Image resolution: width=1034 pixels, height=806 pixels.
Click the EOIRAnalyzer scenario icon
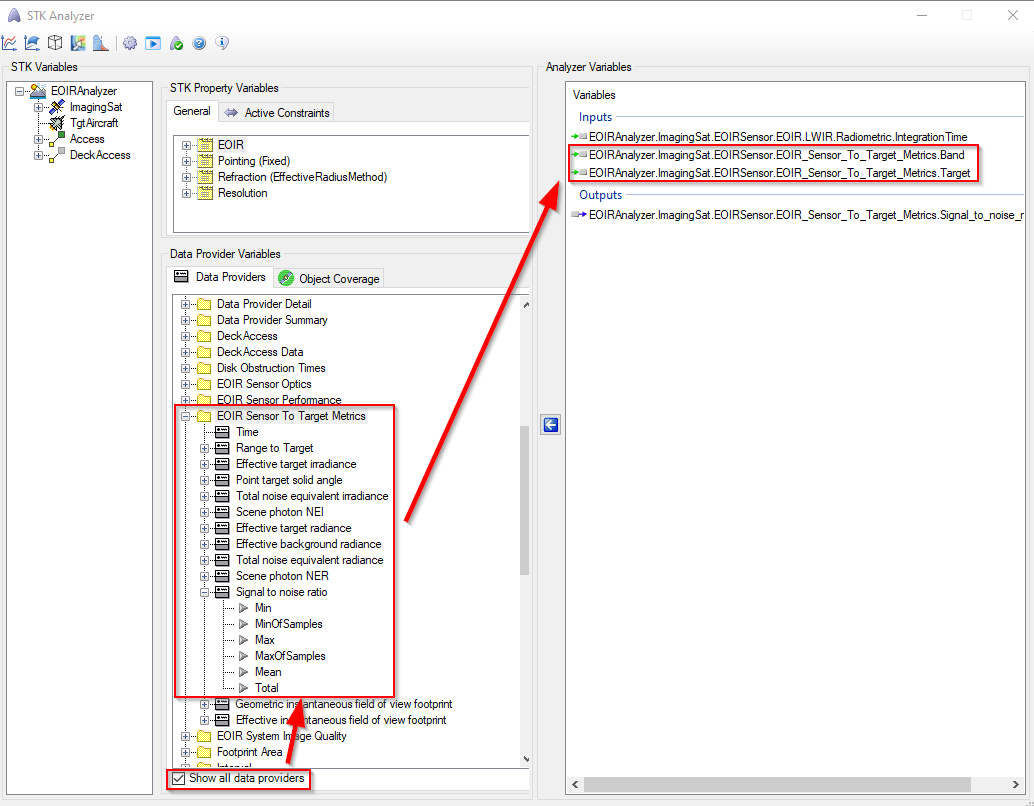(x=38, y=91)
